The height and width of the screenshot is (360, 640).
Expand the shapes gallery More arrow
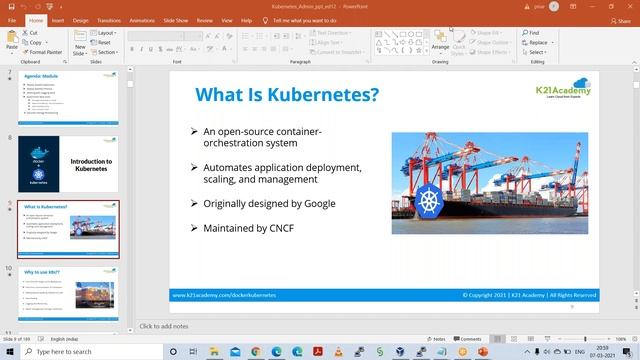point(427,51)
